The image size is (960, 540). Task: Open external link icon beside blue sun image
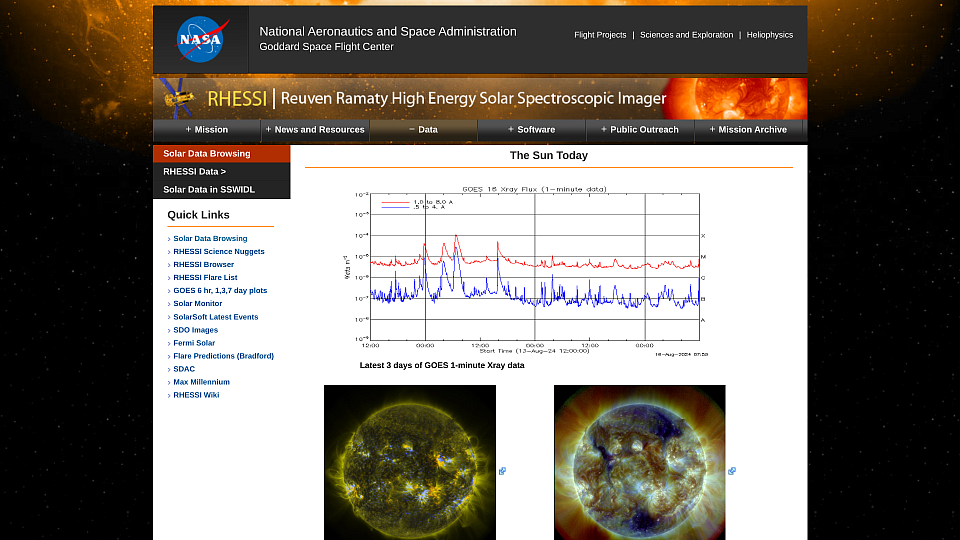(x=732, y=471)
